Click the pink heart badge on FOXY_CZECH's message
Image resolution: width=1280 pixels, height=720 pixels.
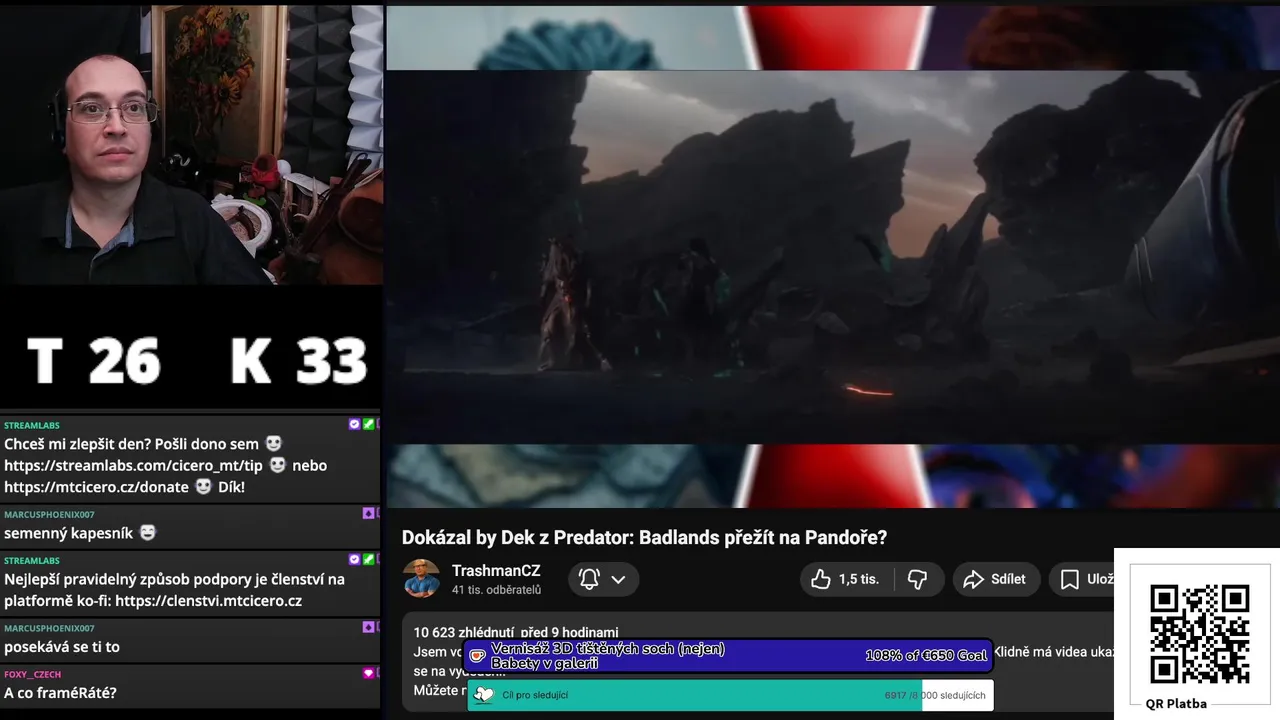[368, 673]
